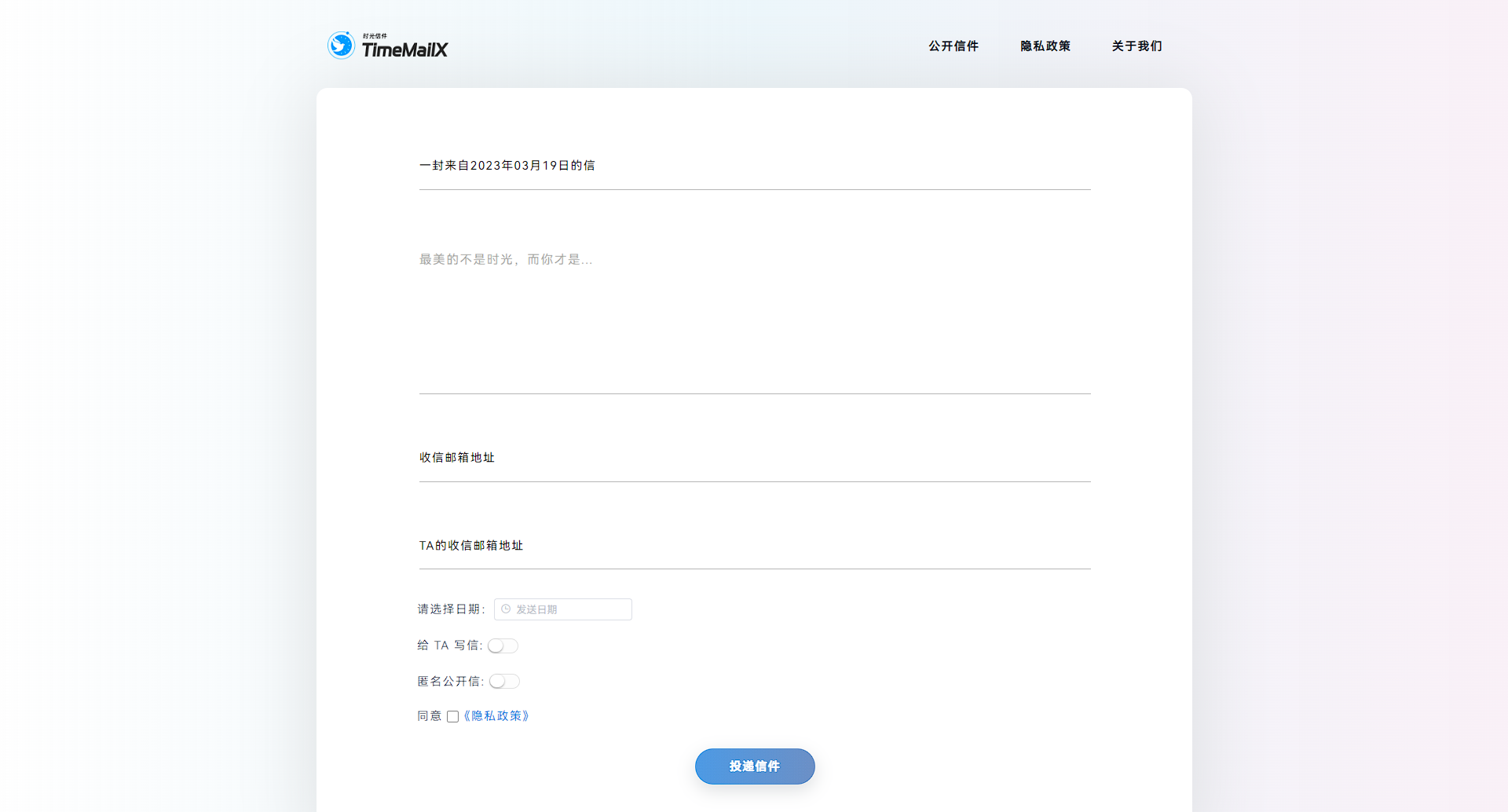
Task: Click the 给 TA 写信 label text
Action: click(448, 646)
